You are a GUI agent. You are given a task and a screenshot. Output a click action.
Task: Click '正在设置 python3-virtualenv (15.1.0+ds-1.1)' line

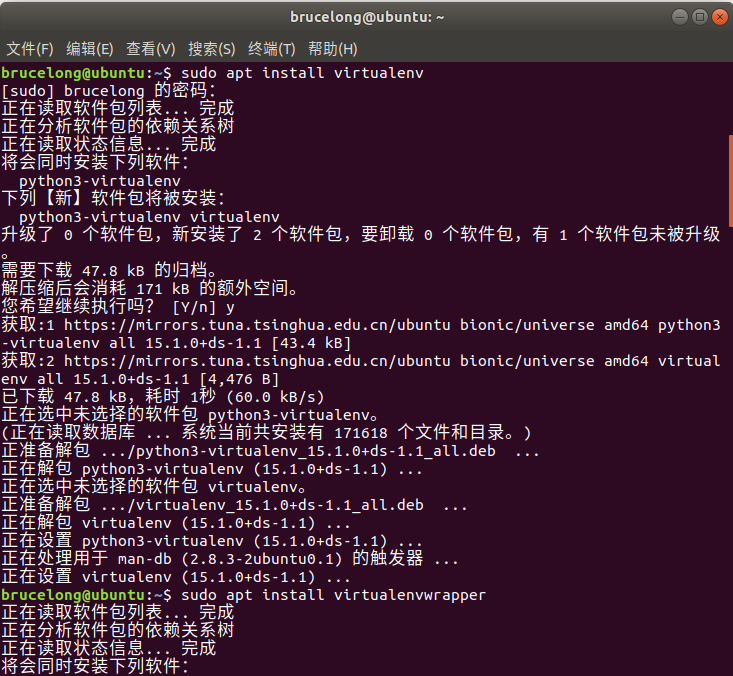pyautogui.click(x=212, y=541)
